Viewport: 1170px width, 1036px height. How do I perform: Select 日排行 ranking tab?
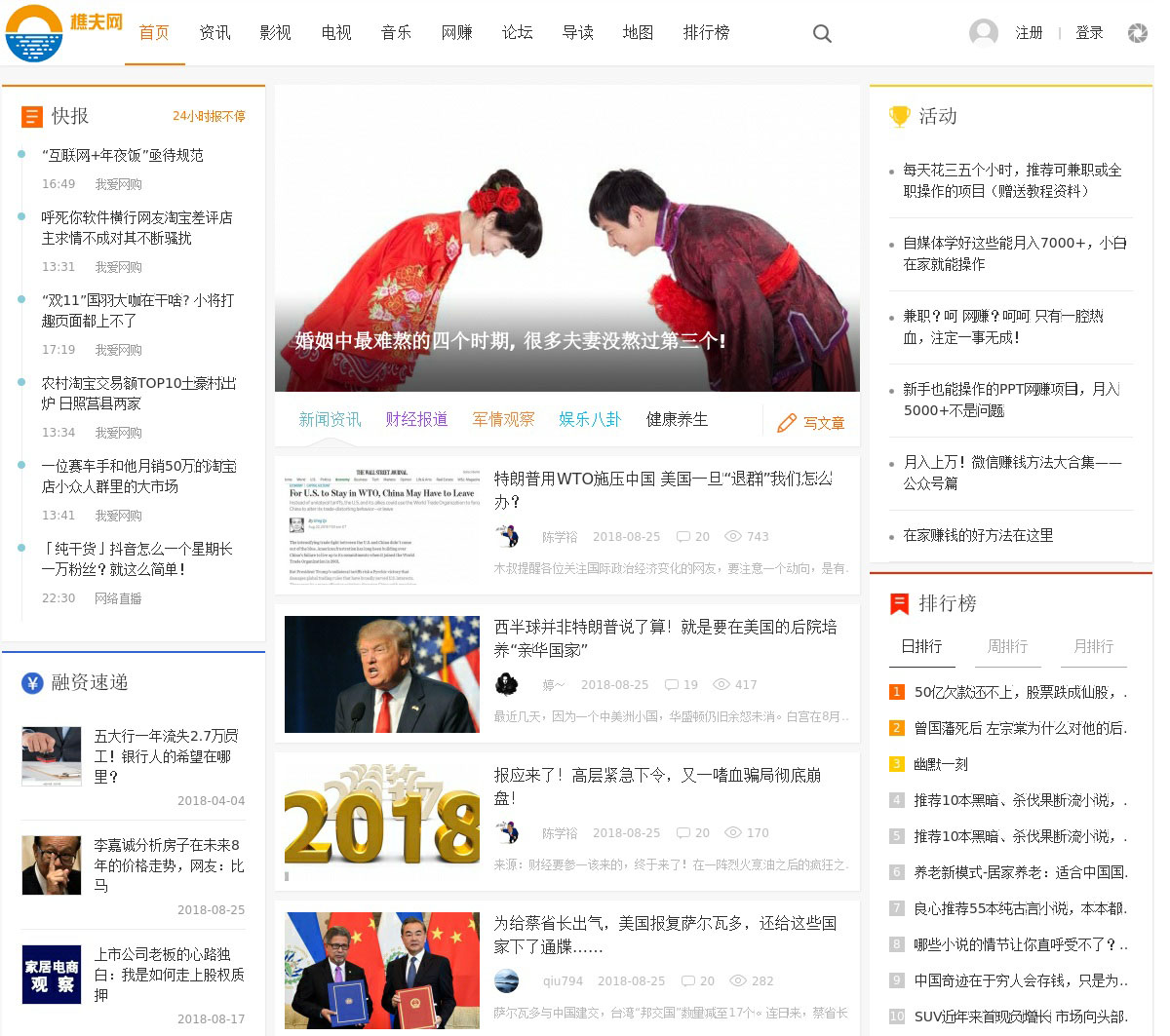(921, 647)
